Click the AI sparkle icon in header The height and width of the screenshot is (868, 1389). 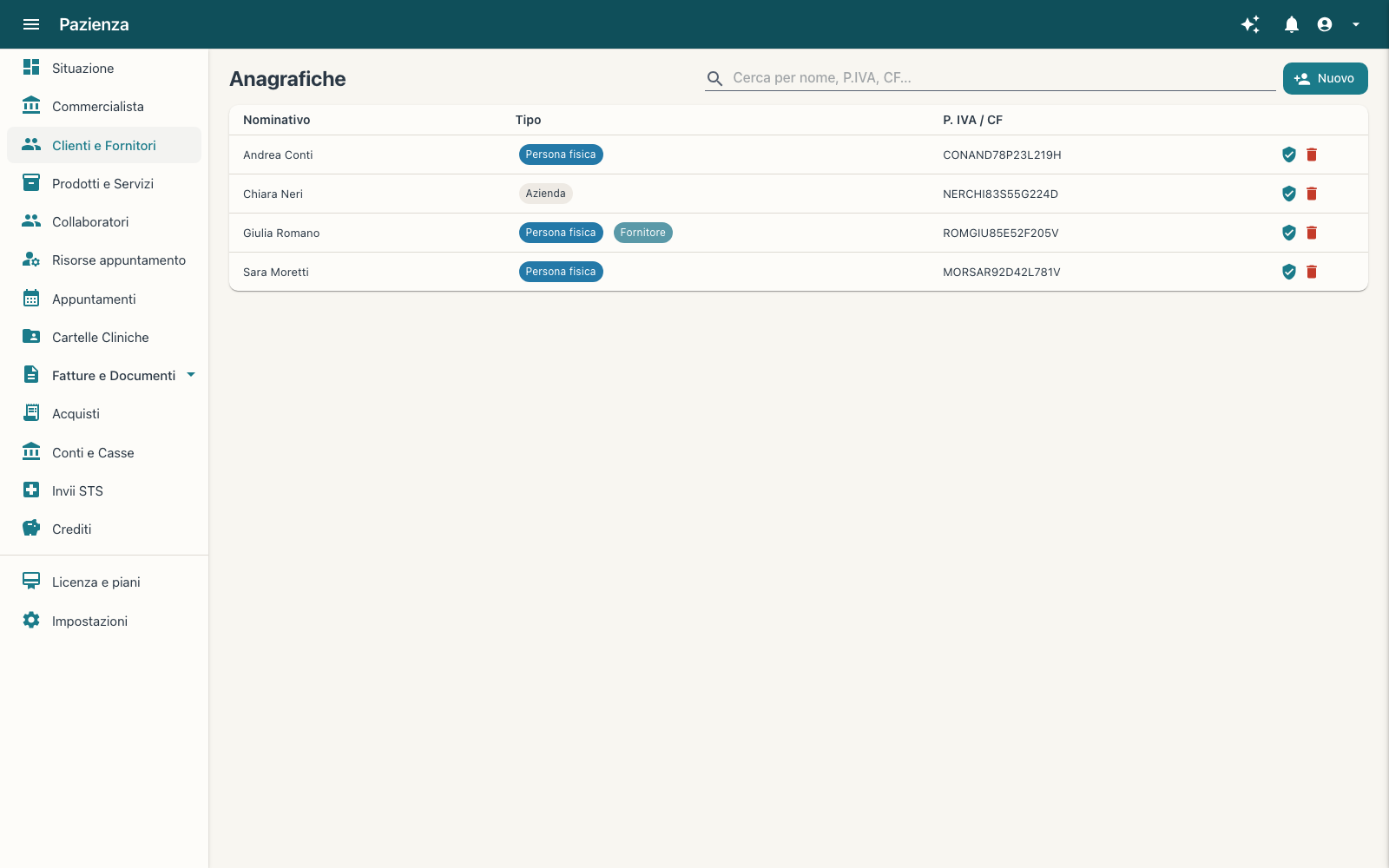click(x=1250, y=24)
